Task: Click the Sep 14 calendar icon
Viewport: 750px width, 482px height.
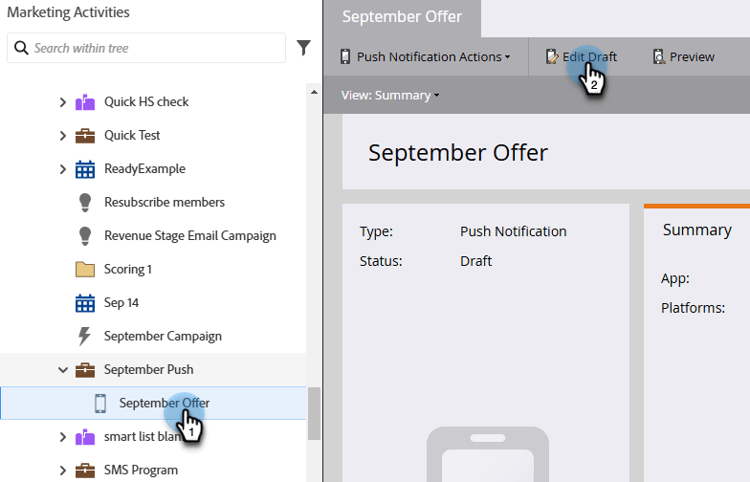Action: [85, 303]
